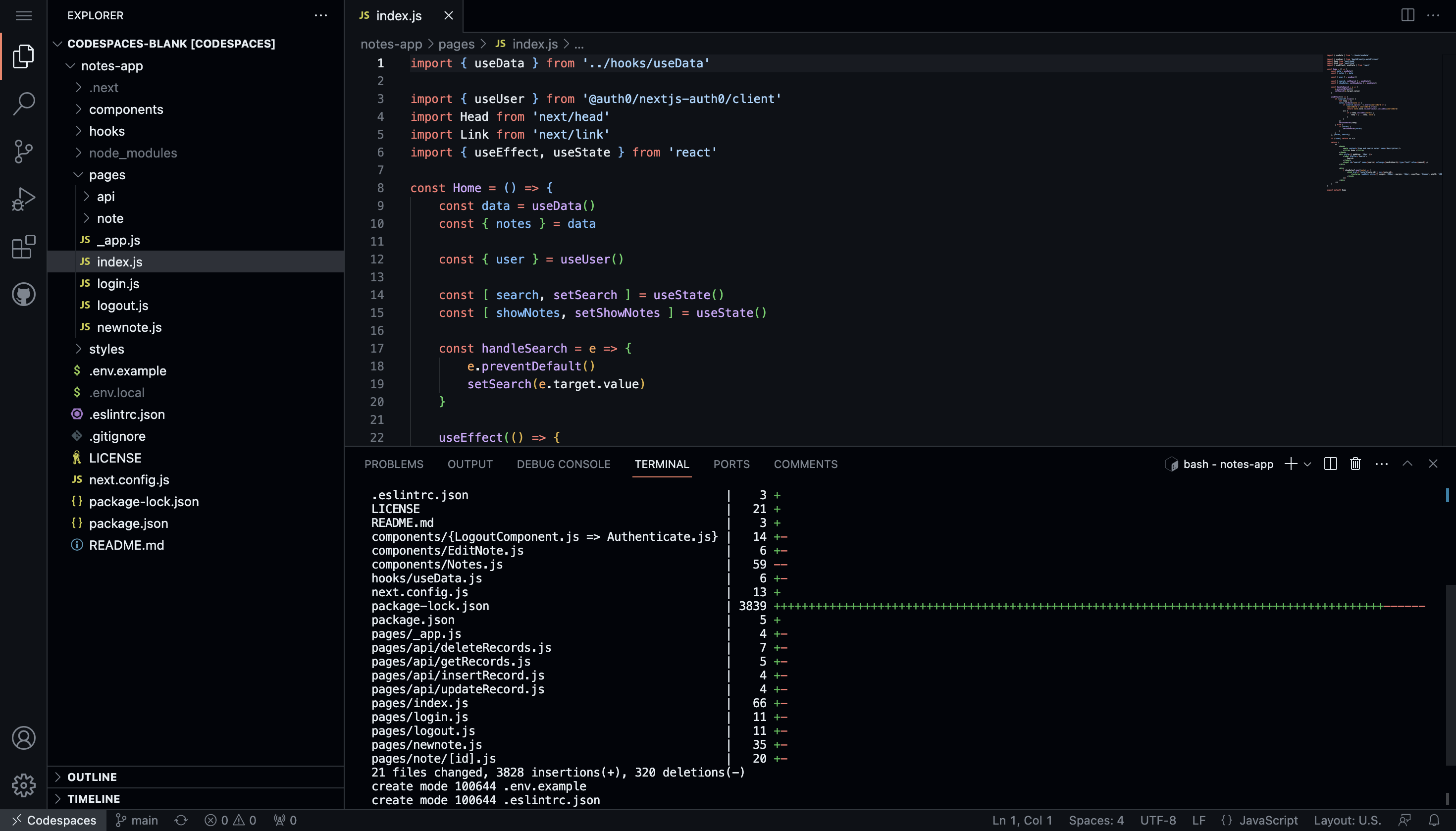Switch to the PROBLEMS tab
Screen dimensions: 1456x831
tap(394, 464)
